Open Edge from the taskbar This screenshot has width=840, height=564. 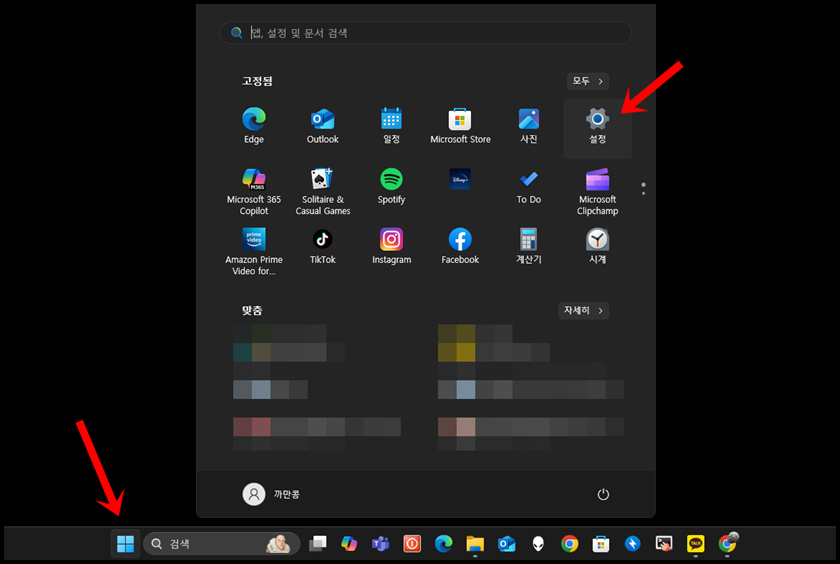click(x=444, y=544)
